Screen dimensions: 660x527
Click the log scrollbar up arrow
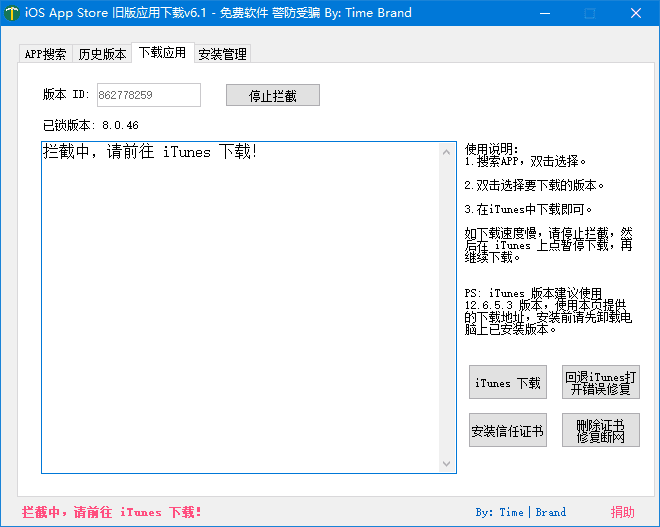[447, 151]
